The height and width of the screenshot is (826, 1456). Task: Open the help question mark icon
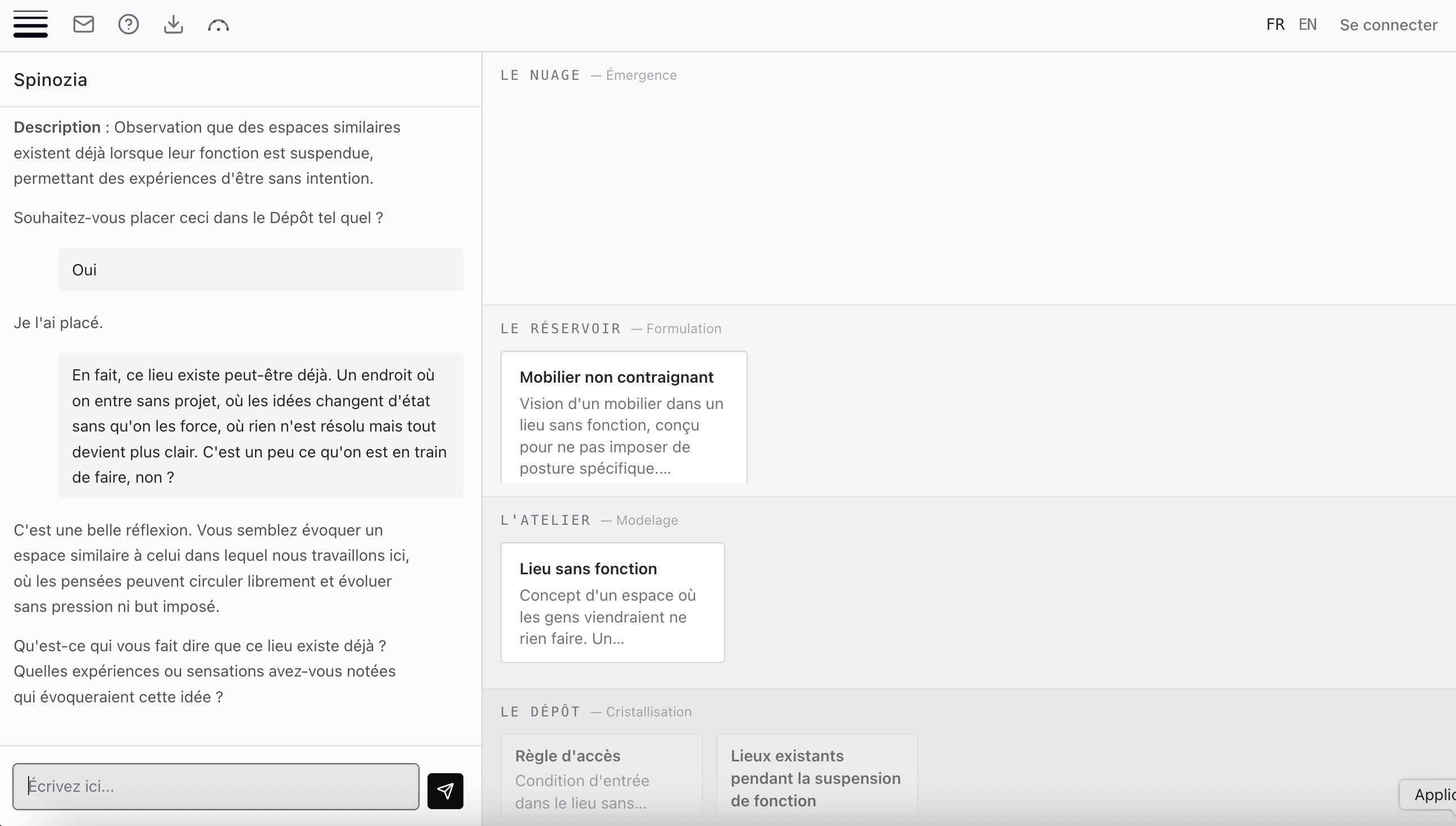click(x=128, y=24)
